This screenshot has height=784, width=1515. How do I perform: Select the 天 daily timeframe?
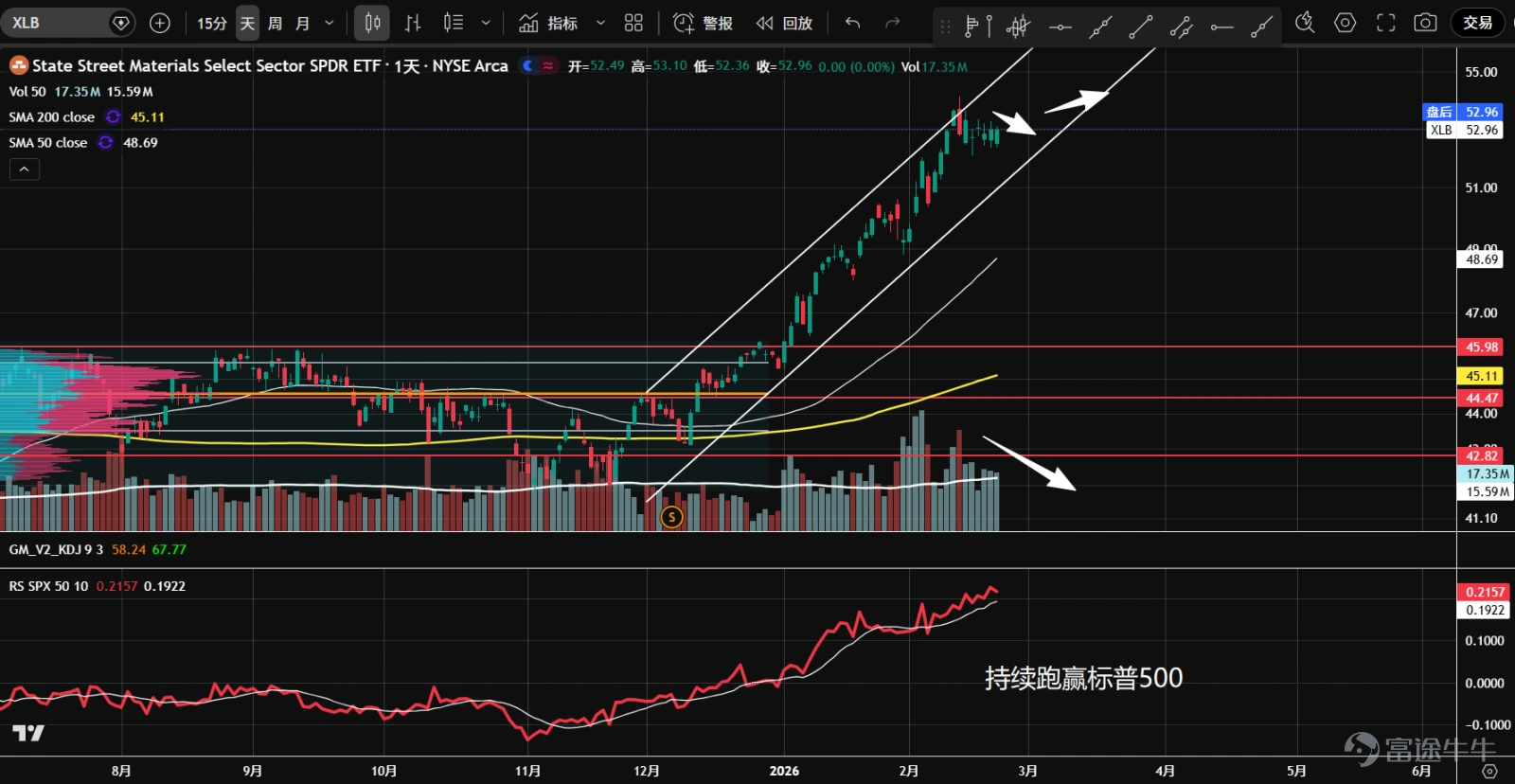pyautogui.click(x=247, y=23)
